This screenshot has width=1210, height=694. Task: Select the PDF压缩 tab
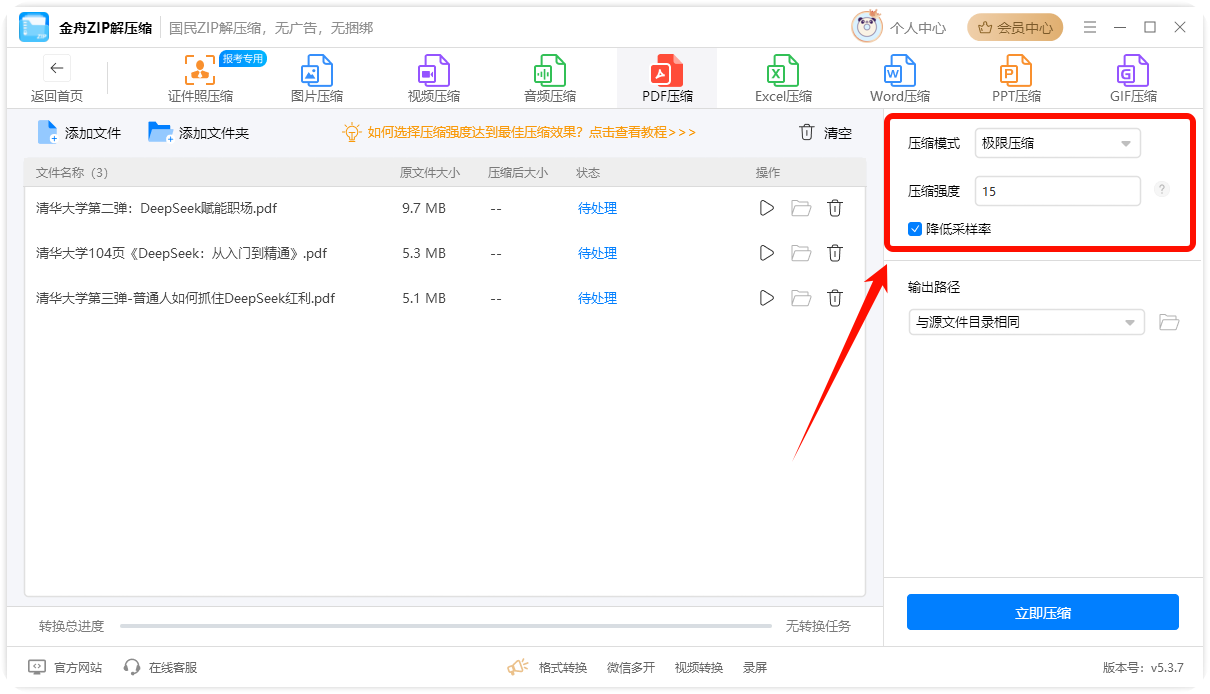(667, 79)
